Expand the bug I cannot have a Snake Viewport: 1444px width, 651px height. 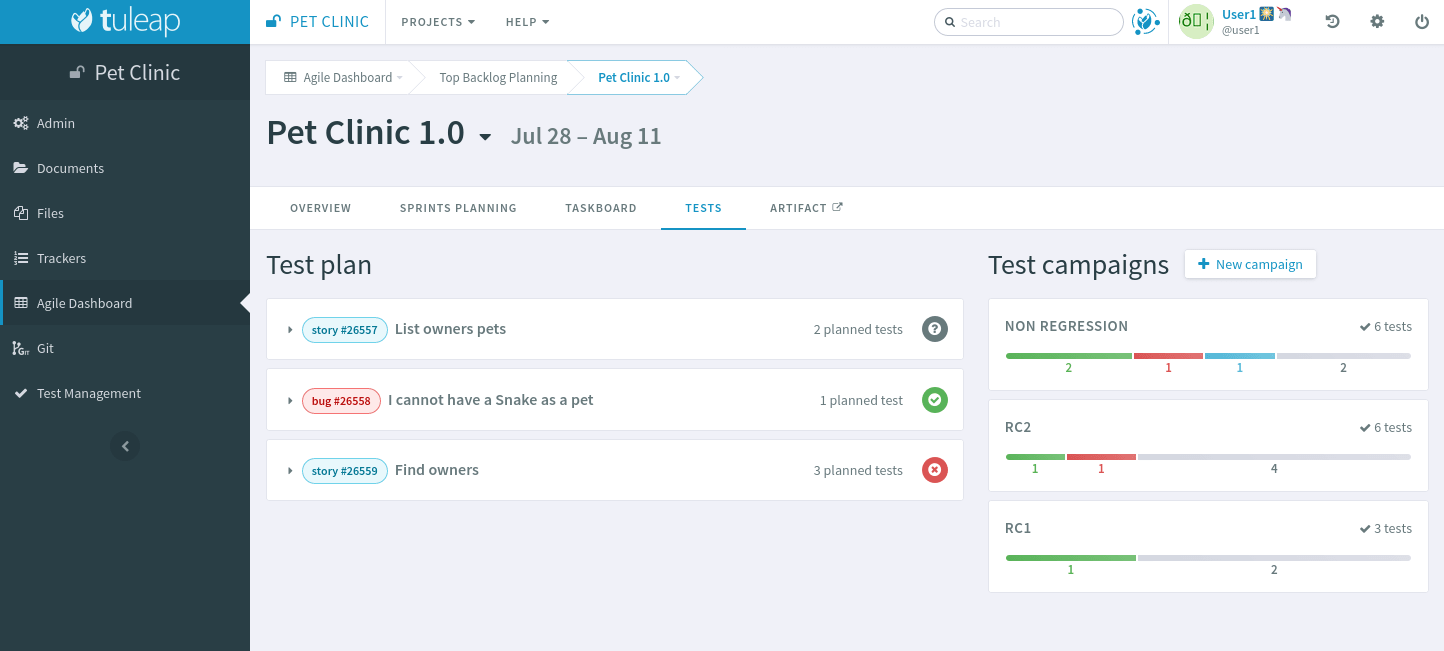pos(290,399)
